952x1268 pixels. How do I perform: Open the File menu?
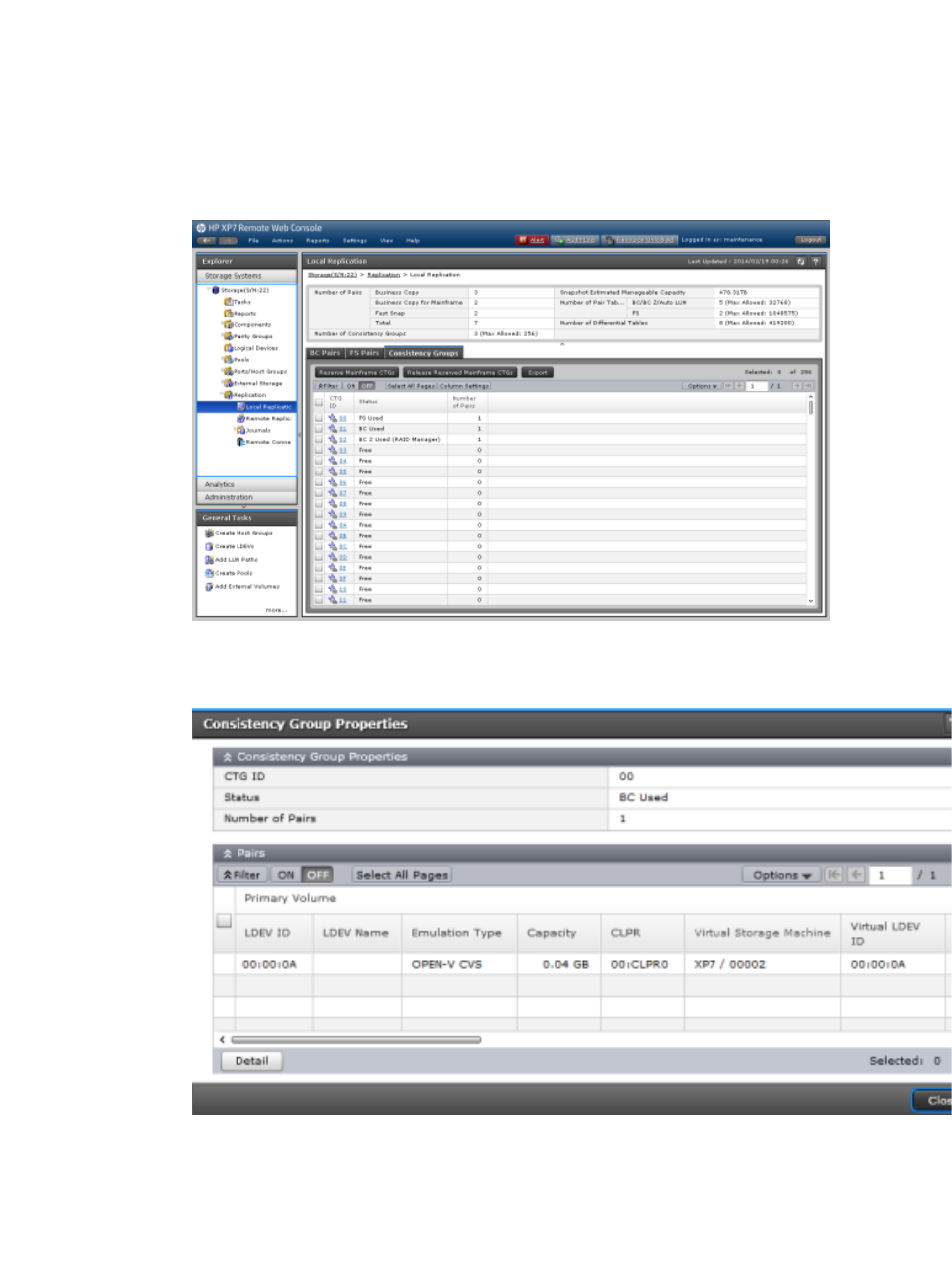[253, 240]
